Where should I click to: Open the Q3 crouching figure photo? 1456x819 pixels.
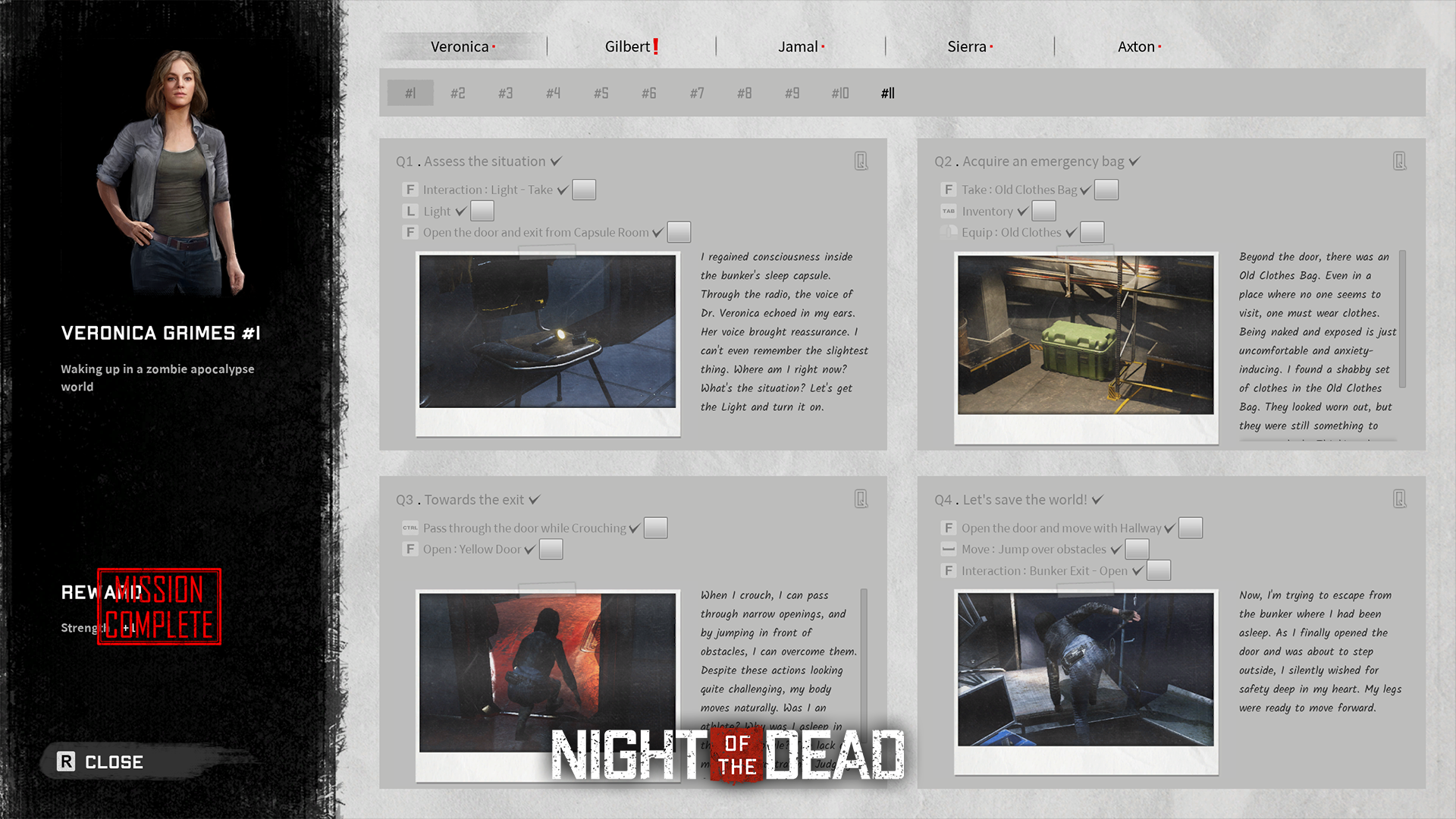(x=548, y=672)
